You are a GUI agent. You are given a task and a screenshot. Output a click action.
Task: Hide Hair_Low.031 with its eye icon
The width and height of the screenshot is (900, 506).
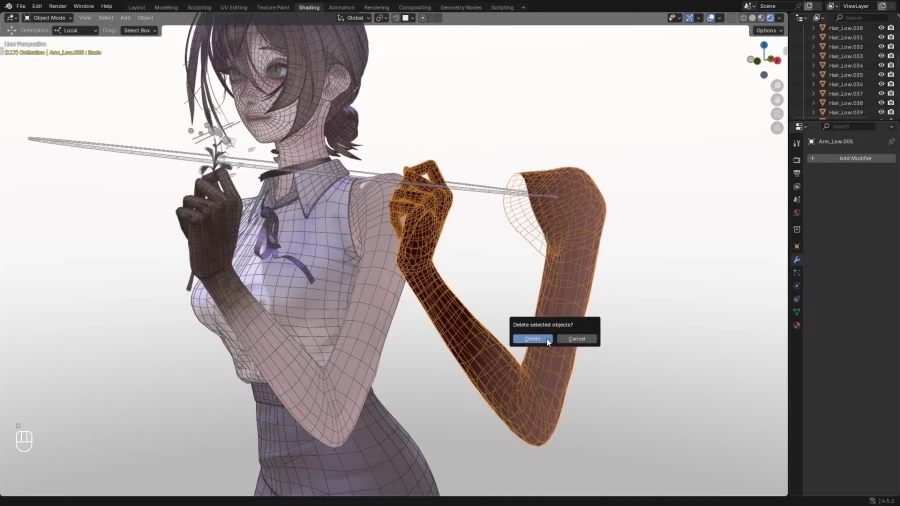point(881,37)
